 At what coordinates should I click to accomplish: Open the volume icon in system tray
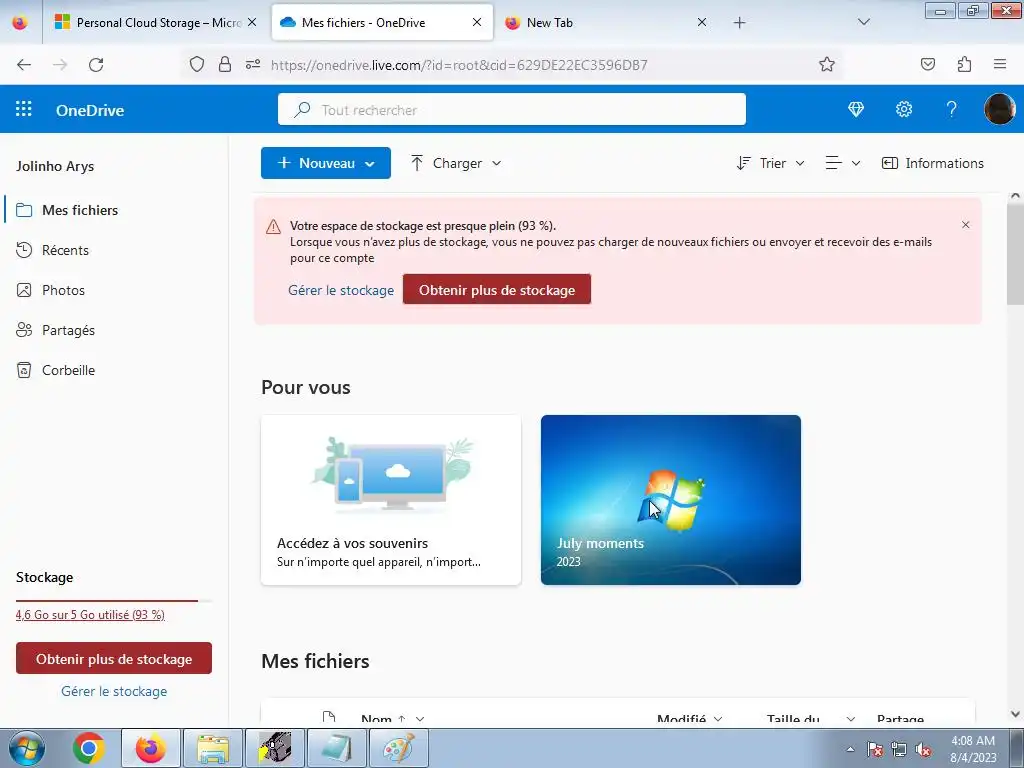[x=923, y=749]
